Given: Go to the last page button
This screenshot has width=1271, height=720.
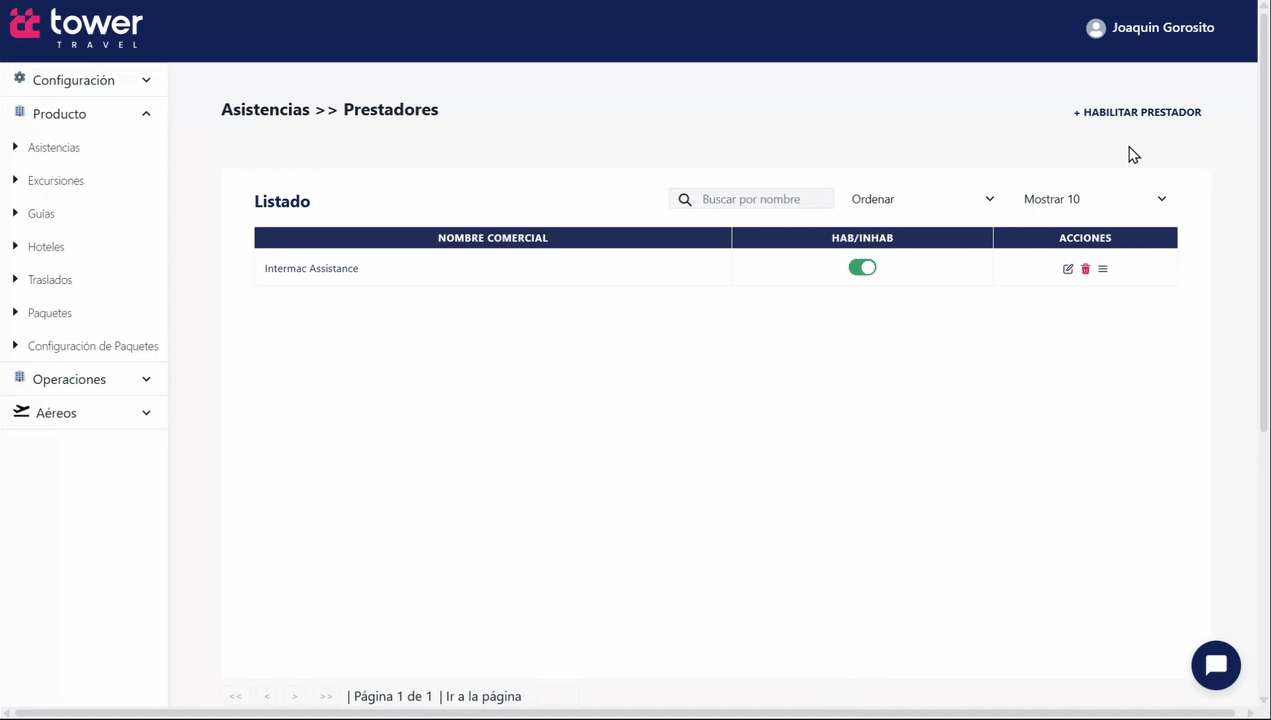Looking at the screenshot, I should [x=326, y=697].
